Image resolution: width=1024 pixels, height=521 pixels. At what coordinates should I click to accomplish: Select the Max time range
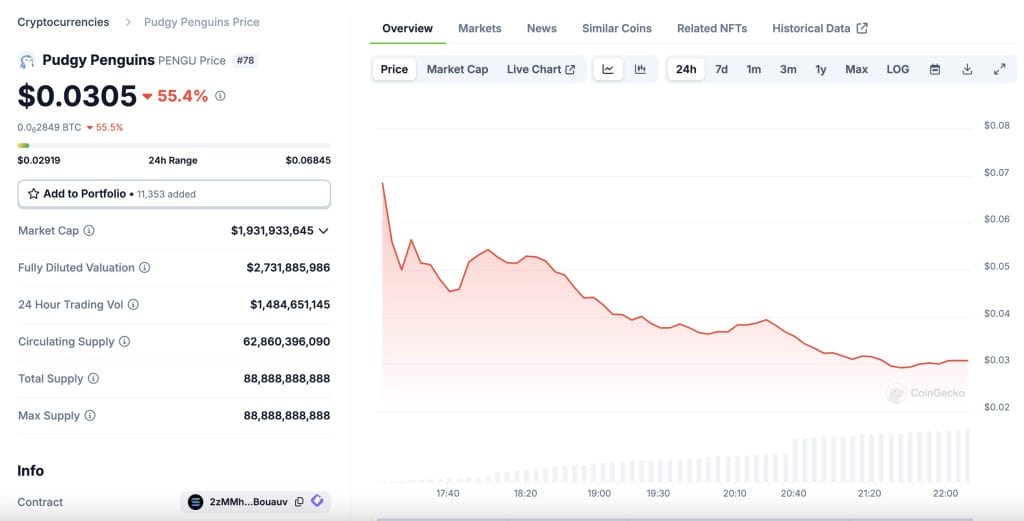coord(856,69)
